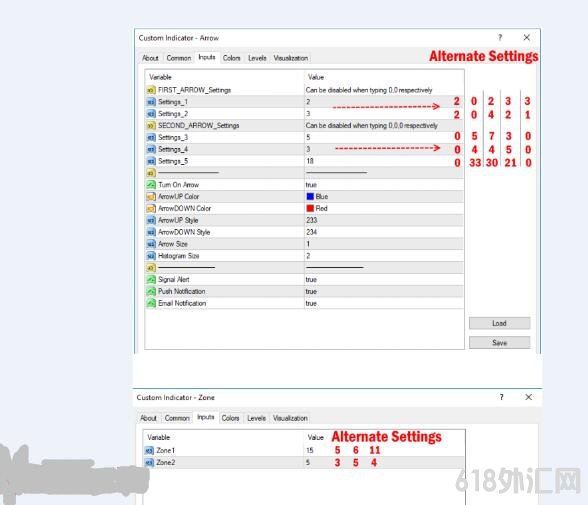Toggle the Push Notification true value
This screenshot has height=505, width=588.
pos(384,291)
